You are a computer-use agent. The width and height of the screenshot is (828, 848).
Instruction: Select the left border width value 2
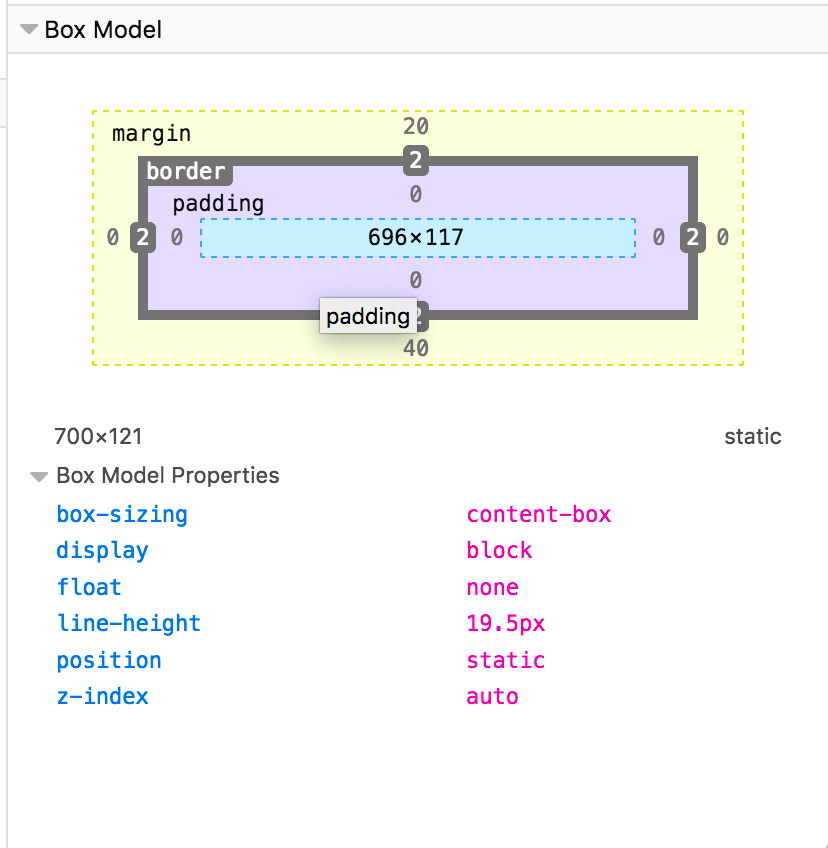[x=141, y=237]
